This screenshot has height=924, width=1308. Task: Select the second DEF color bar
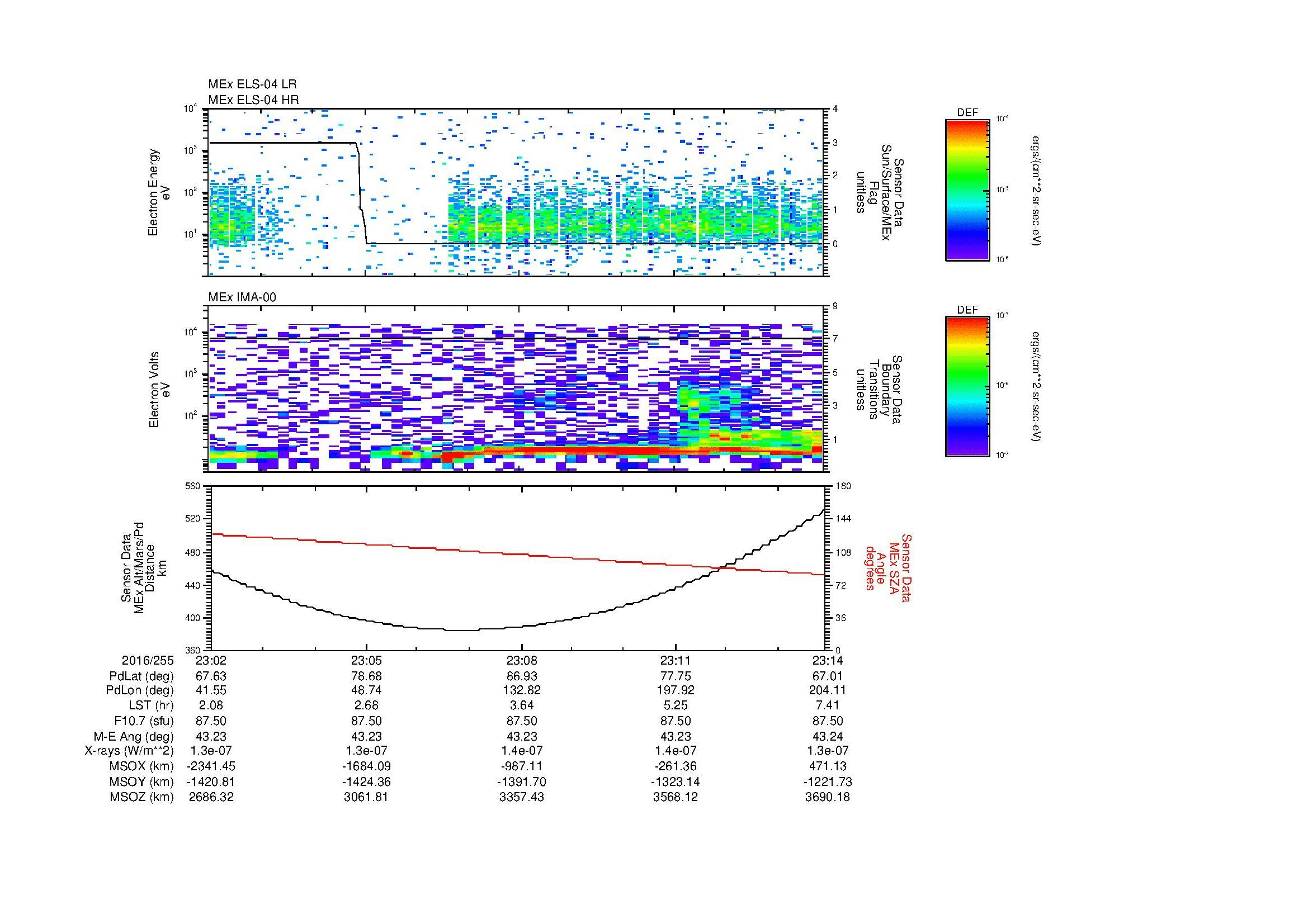967,387
